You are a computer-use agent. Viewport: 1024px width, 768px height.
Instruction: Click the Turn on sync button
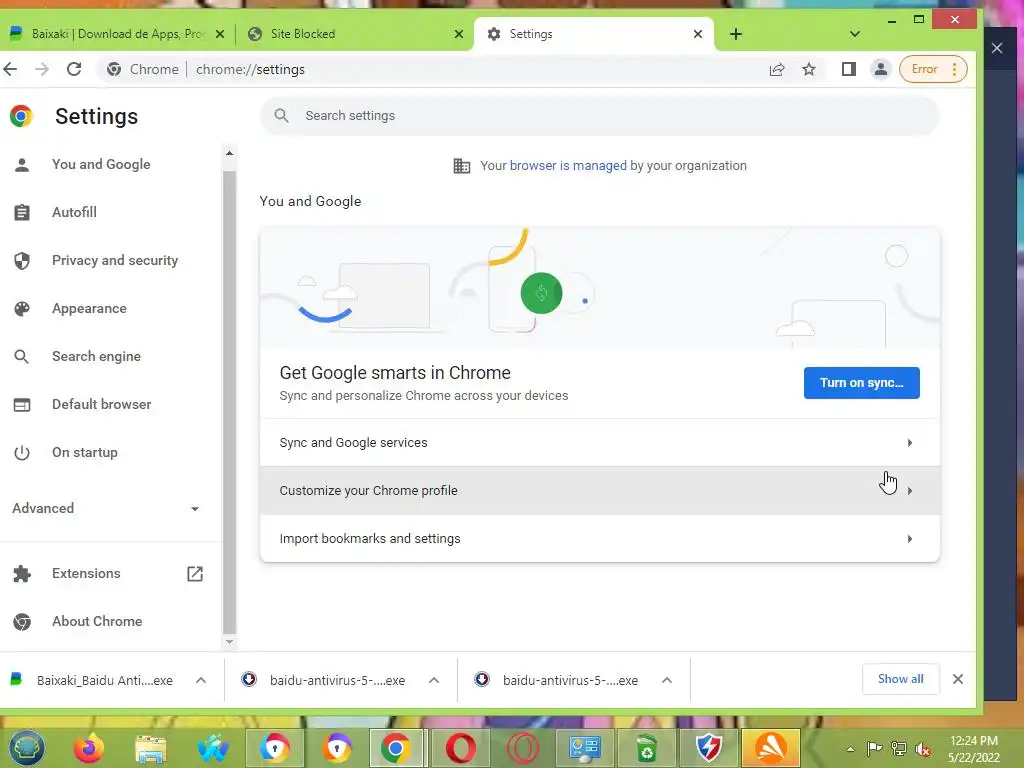861,383
